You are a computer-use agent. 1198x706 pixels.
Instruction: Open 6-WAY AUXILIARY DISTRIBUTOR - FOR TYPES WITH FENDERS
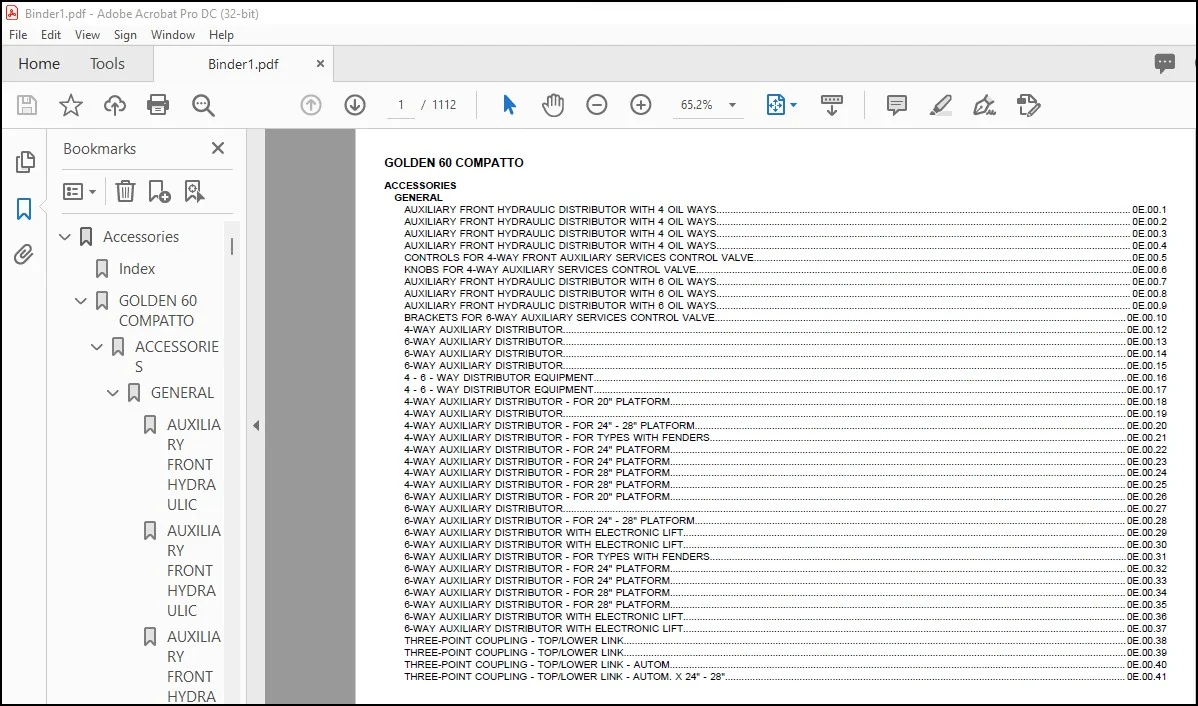[x=785, y=556]
